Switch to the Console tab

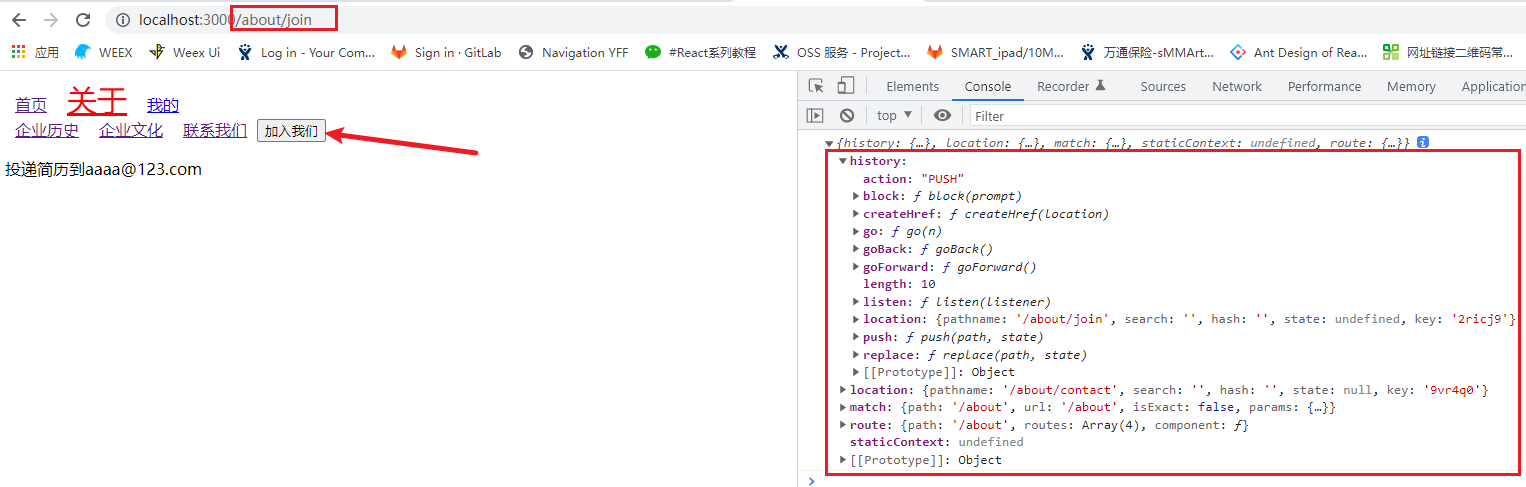[x=987, y=87]
